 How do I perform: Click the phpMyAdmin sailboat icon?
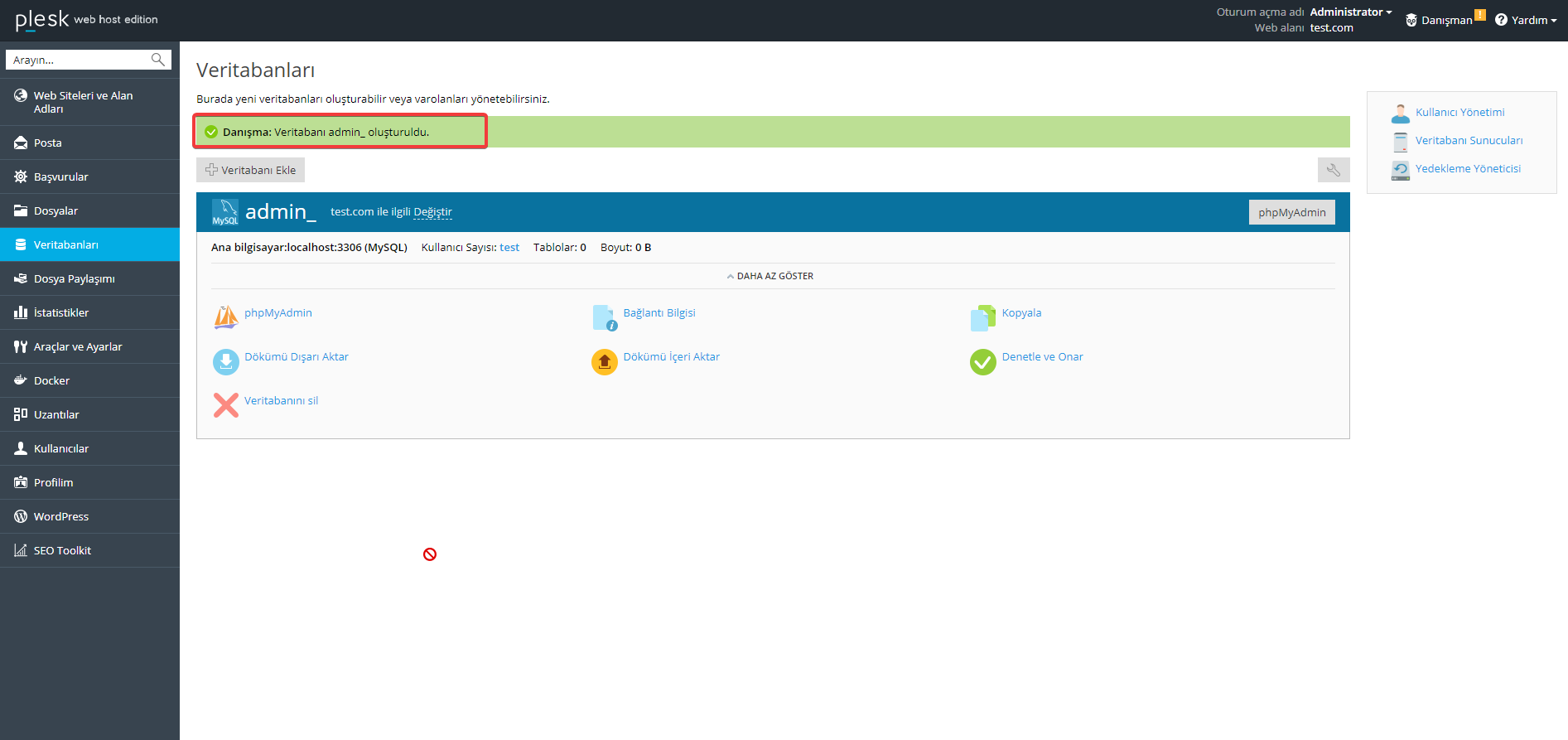(226, 317)
